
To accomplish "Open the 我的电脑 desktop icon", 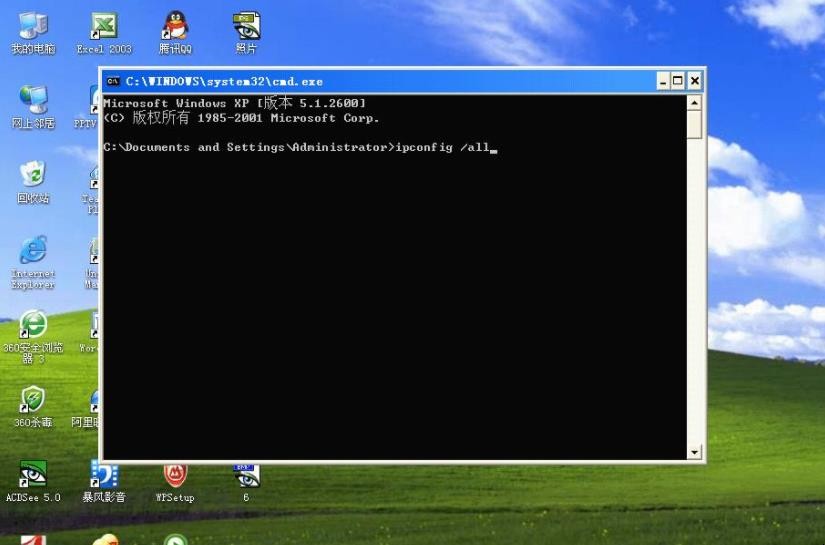I will (33, 33).
